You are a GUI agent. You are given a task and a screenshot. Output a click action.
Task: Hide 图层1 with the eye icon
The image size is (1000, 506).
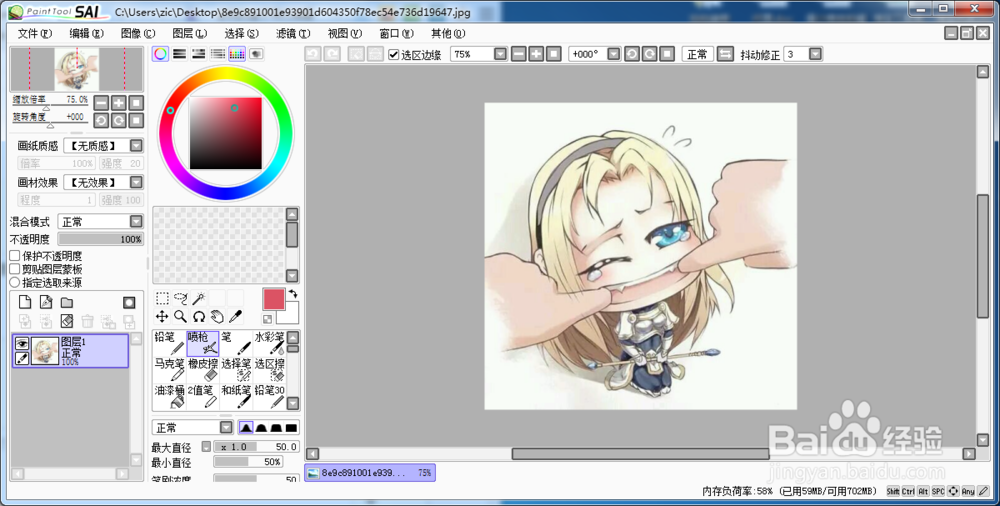[x=22, y=344]
